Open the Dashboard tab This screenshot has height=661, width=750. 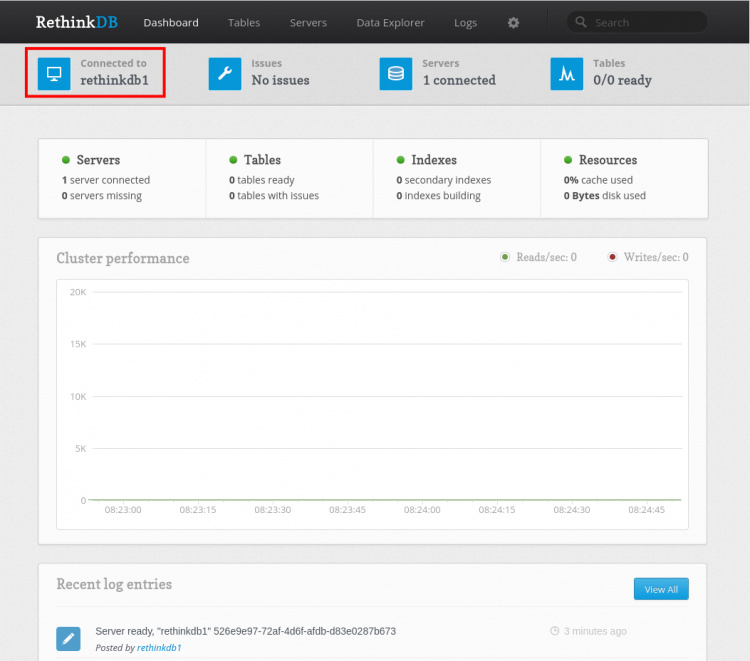pos(171,22)
